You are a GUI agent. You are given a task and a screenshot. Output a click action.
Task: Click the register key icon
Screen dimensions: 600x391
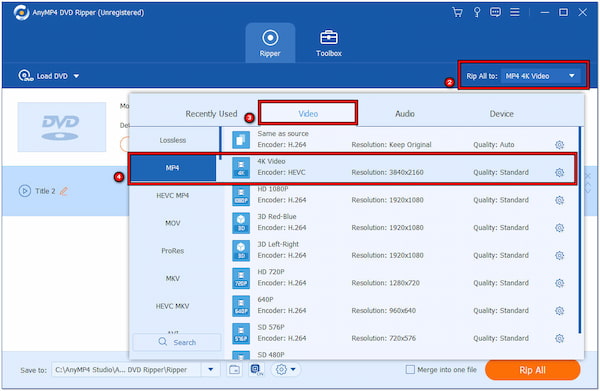[x=477, y=12]
